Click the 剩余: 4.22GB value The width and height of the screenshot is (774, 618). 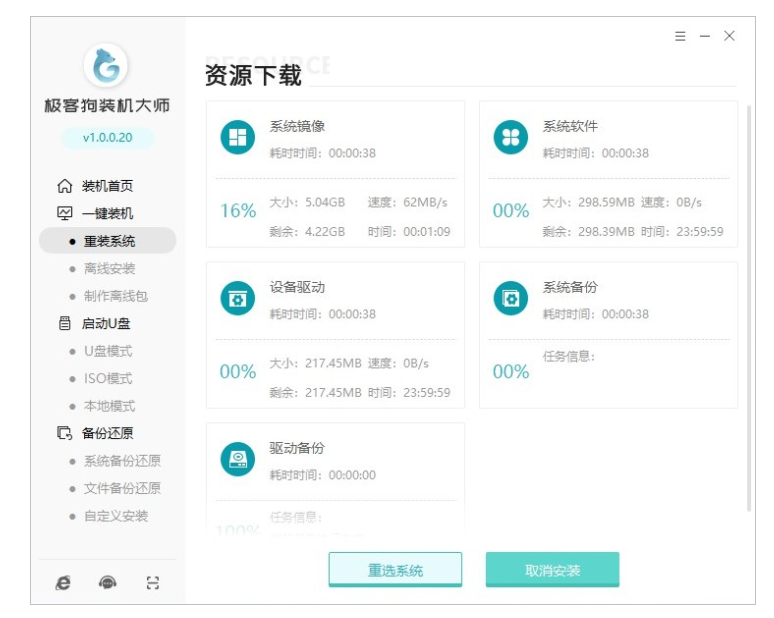point(307,232)
